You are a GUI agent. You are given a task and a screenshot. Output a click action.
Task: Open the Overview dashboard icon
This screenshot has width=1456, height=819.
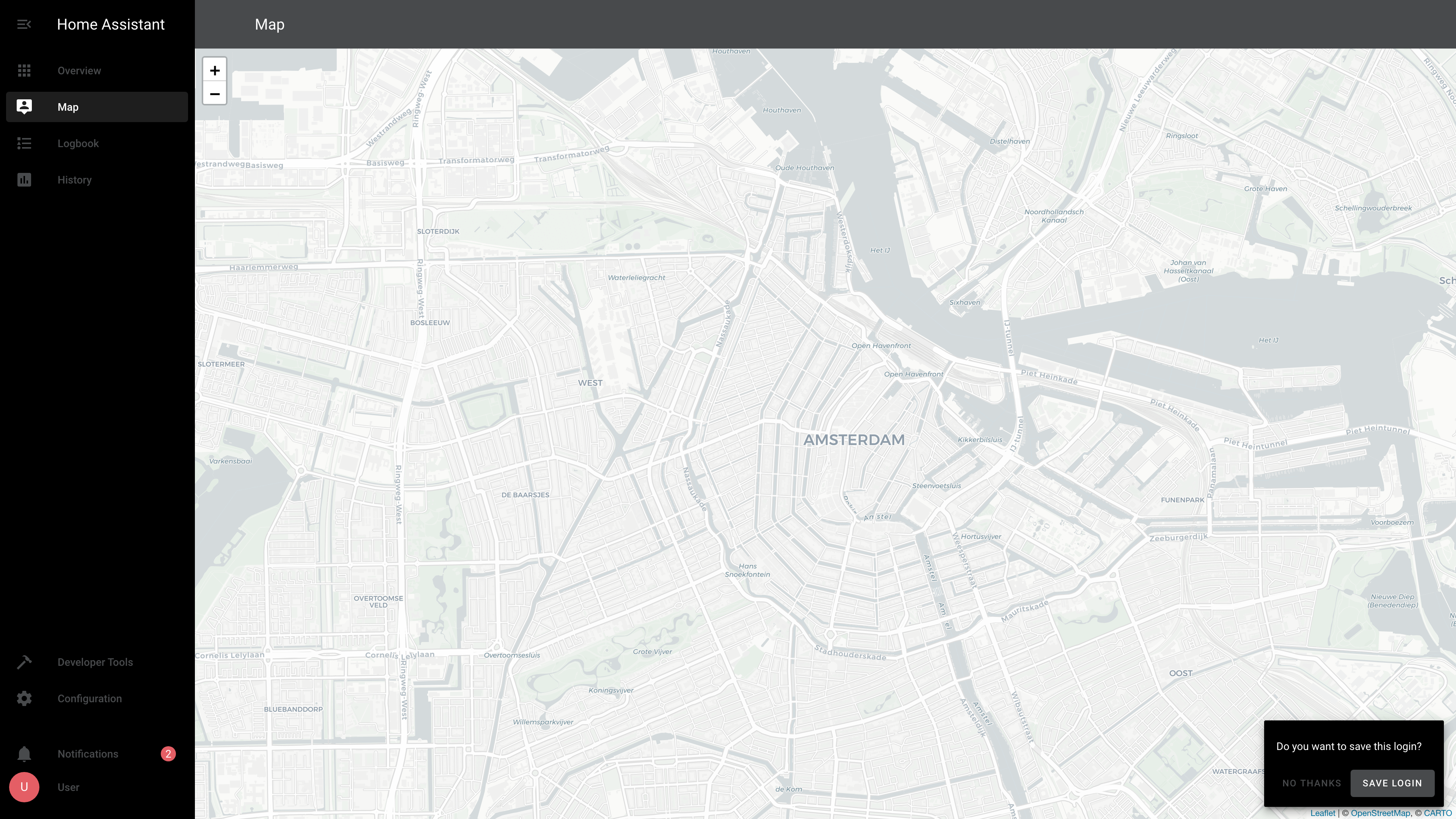coord(24,71)
